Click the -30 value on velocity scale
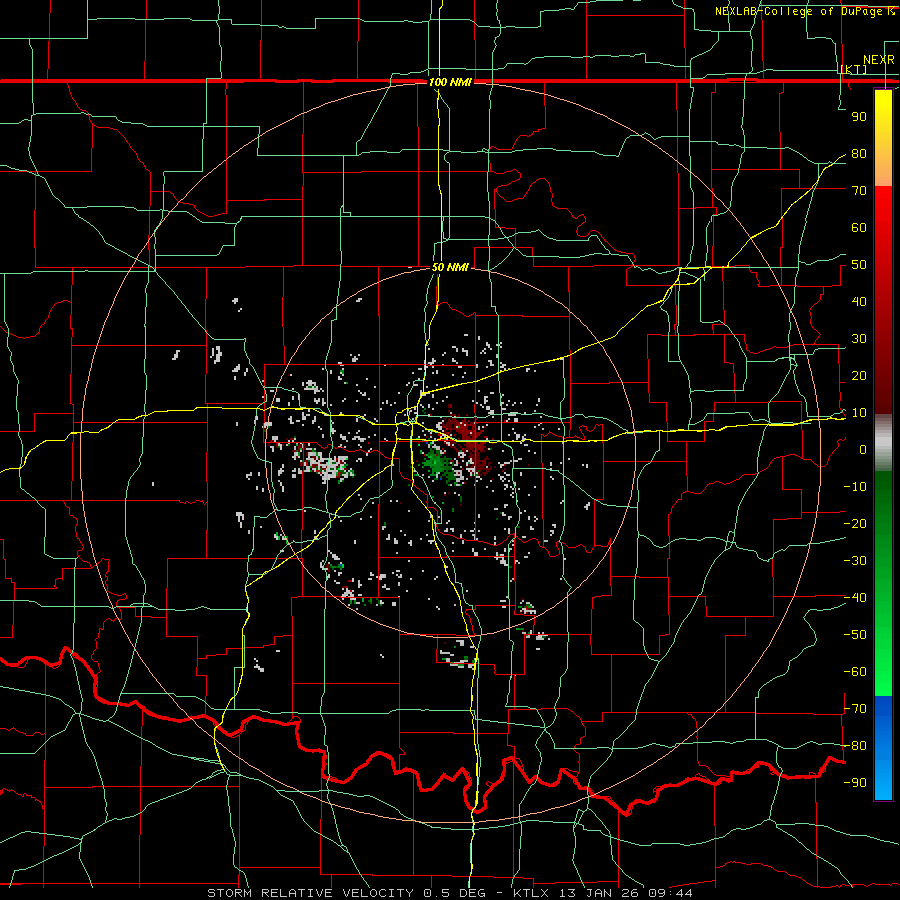Image resolution: width=900 pixels, height=900 pixels. click(855, 561)
